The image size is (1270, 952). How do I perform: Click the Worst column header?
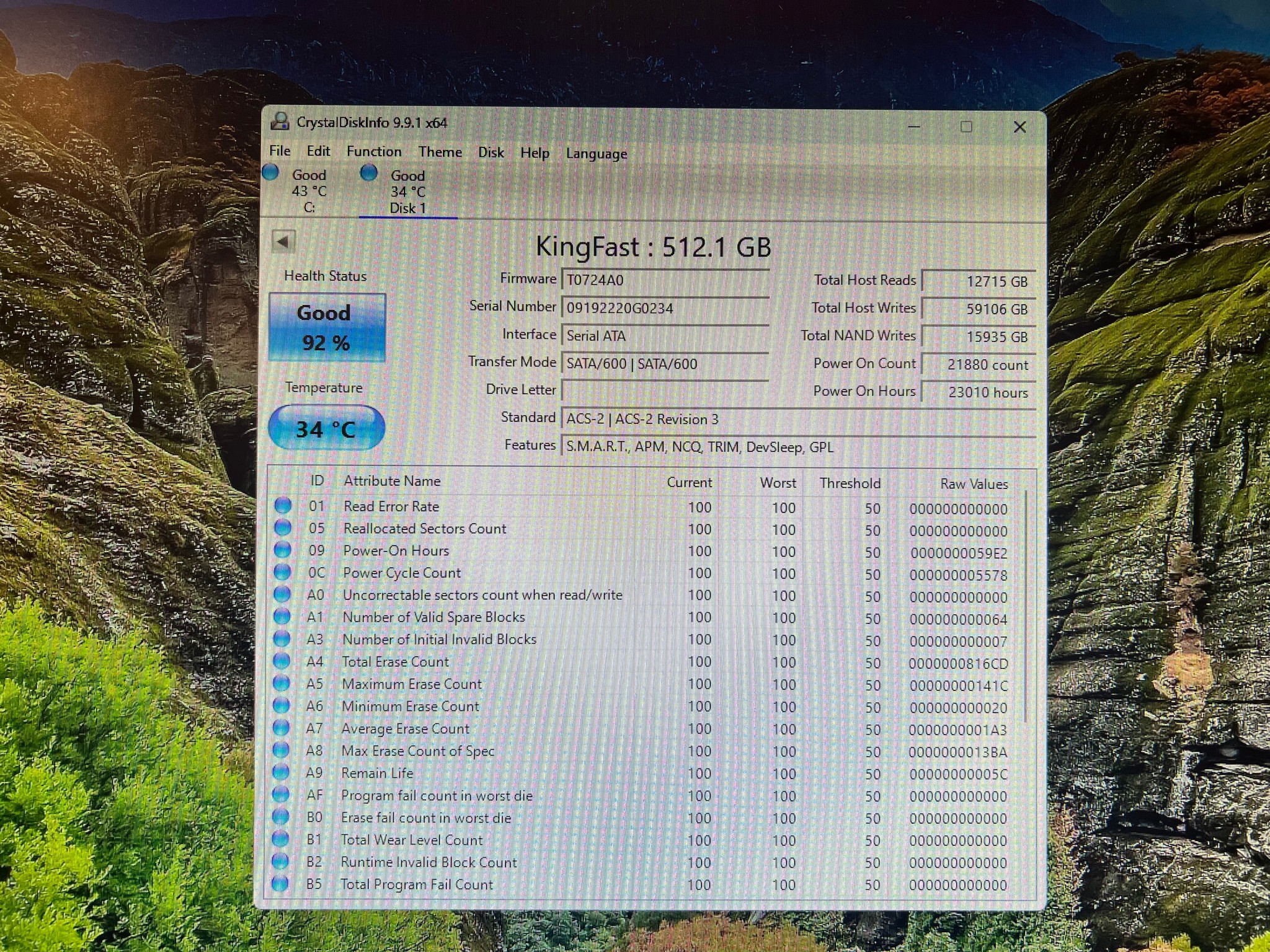click(778, 483)
